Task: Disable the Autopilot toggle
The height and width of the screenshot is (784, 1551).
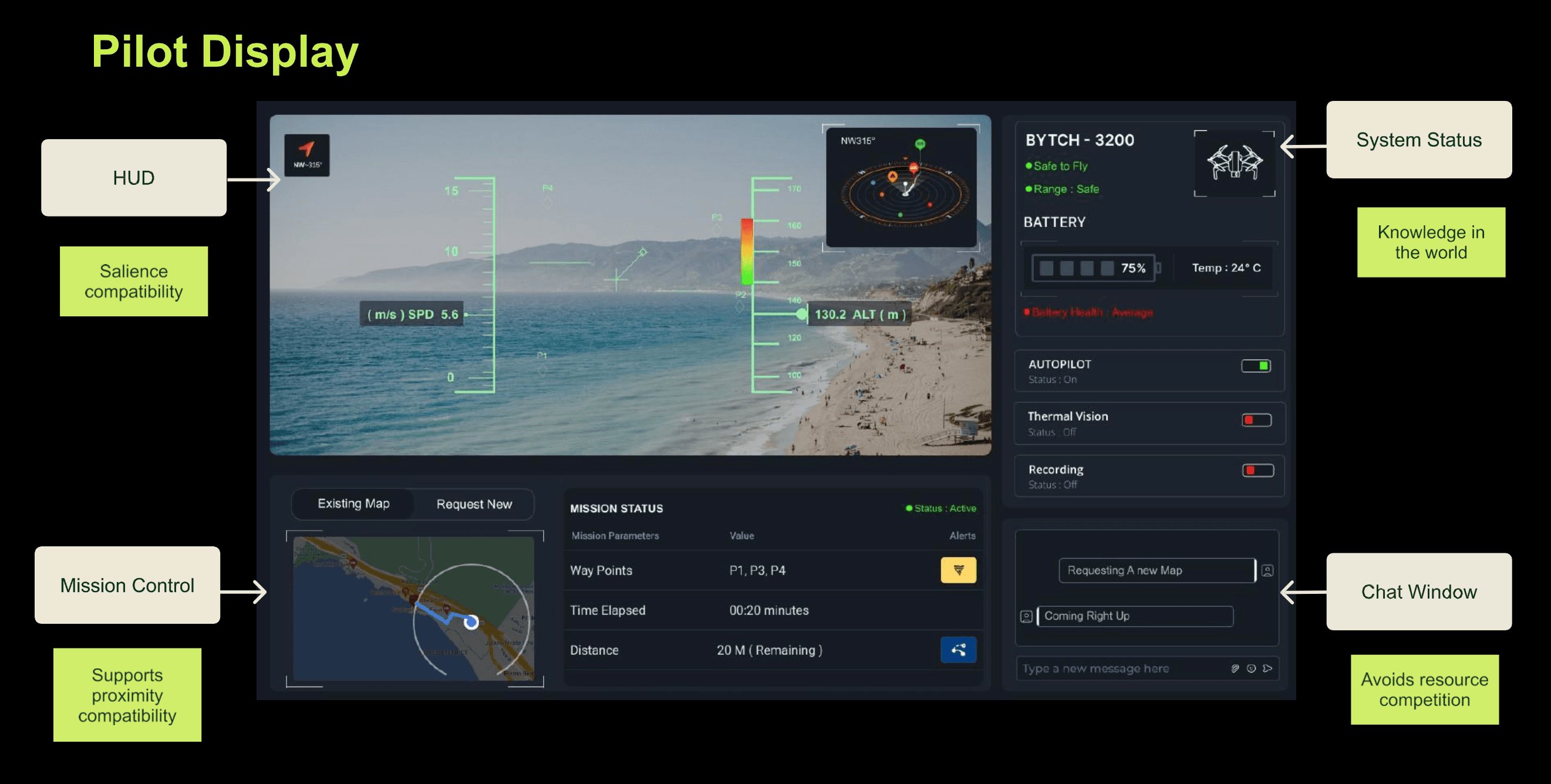Action: pos(1255,366)
